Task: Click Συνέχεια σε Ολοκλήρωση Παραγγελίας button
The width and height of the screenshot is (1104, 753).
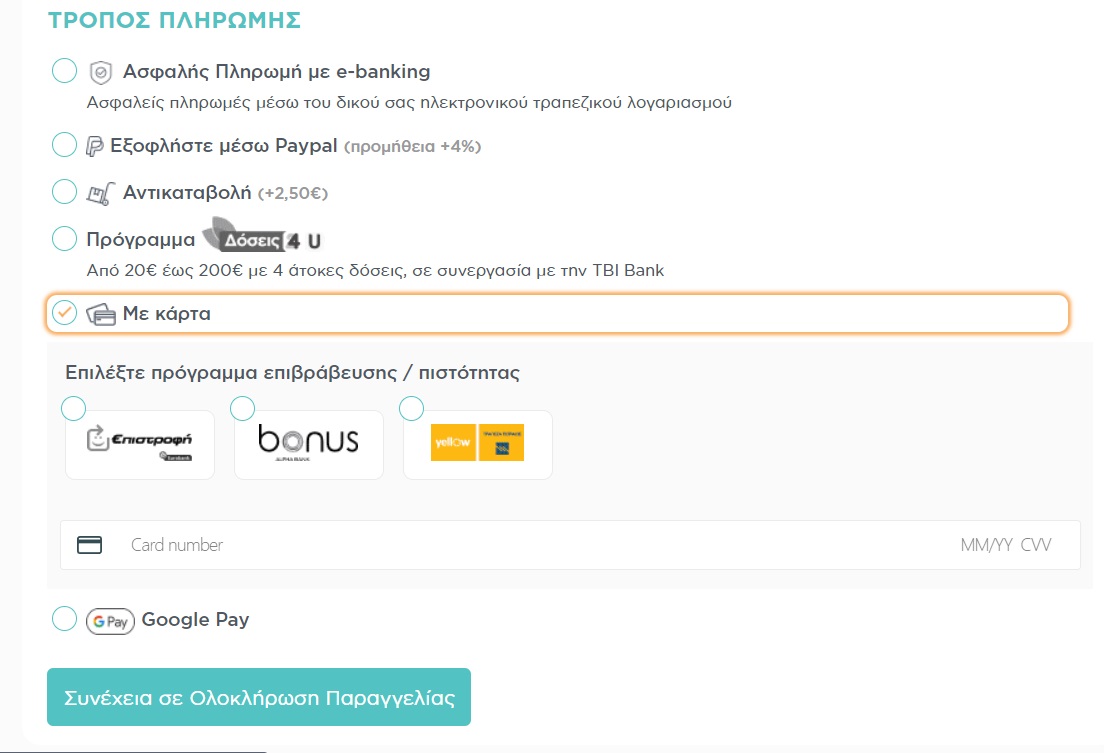Action: coord(259,697)
